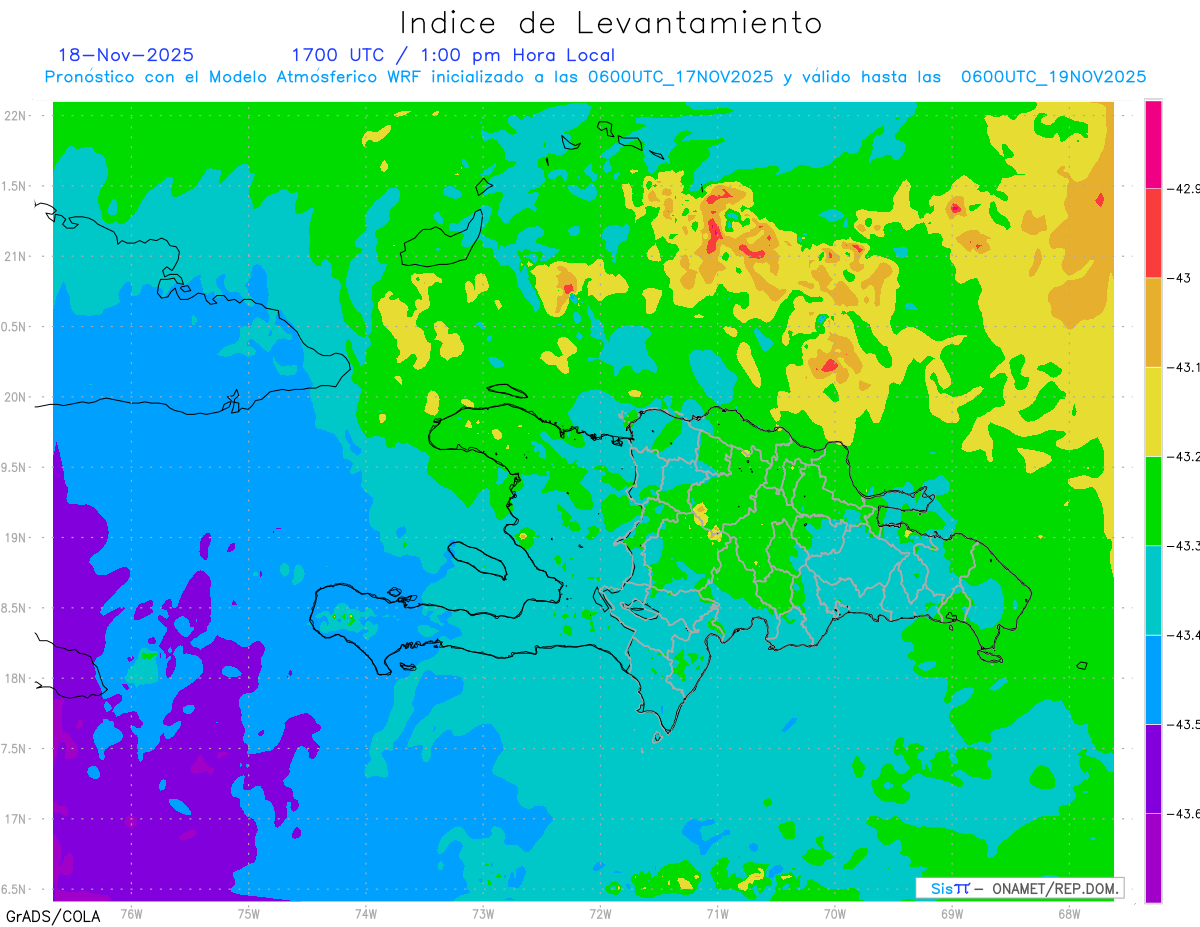Click the "20N" latitude label

[16, 397]
